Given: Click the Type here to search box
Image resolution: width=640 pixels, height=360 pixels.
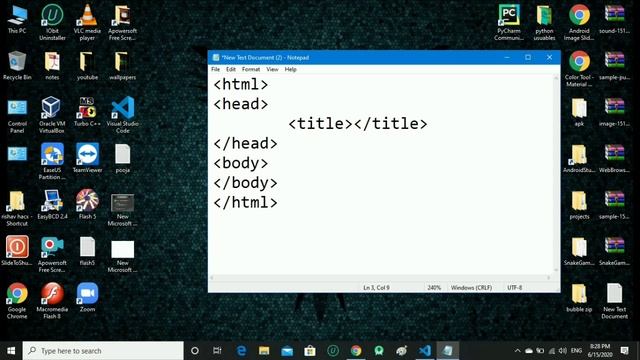Looking at the screenshot, I should pyautogui.click(x=103, y=351).
